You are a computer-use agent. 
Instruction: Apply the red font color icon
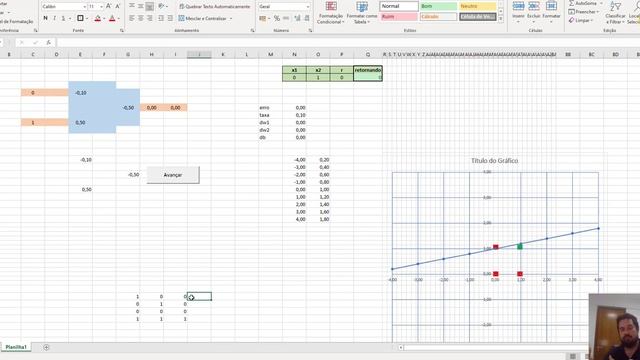point(112,18)
